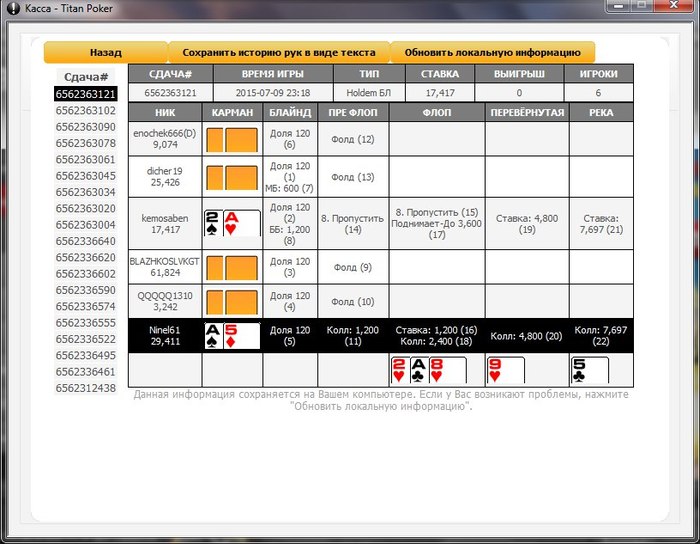
Task: Click the Titan Poker title bar icon
Action: [13, 8]
